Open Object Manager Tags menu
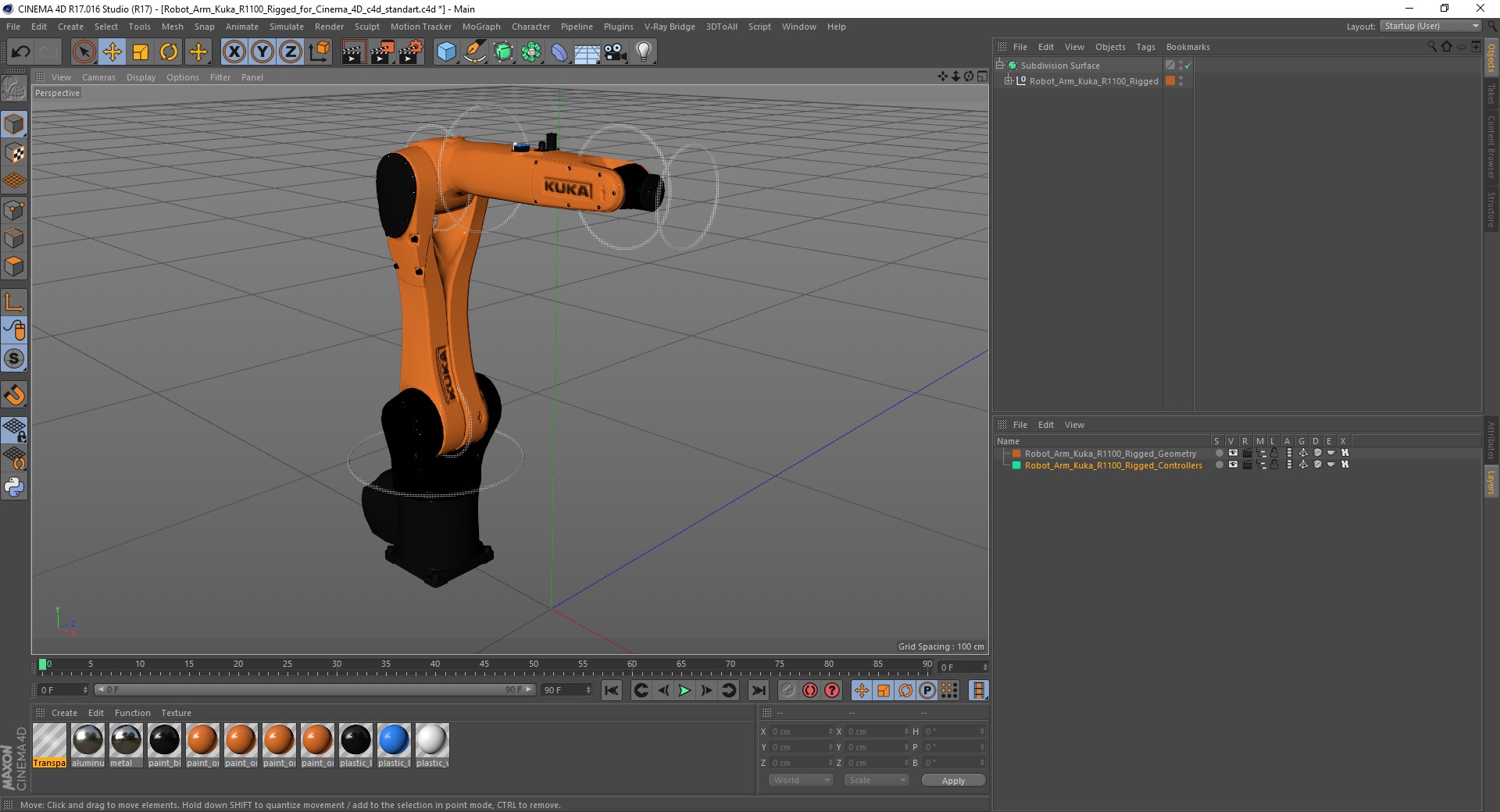1500x812 pixels. tap(1145, 47)
